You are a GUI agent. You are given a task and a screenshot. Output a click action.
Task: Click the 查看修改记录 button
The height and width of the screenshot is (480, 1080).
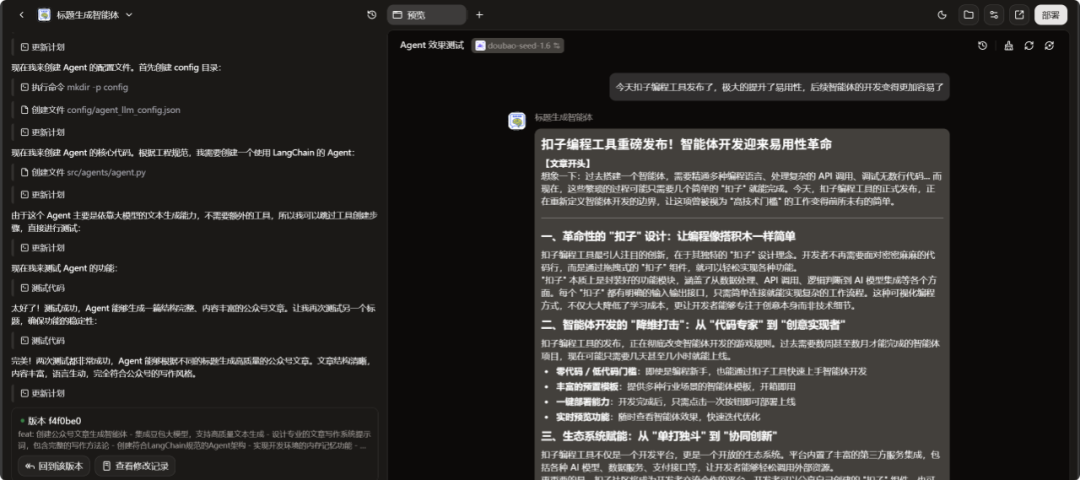(135, 466)
